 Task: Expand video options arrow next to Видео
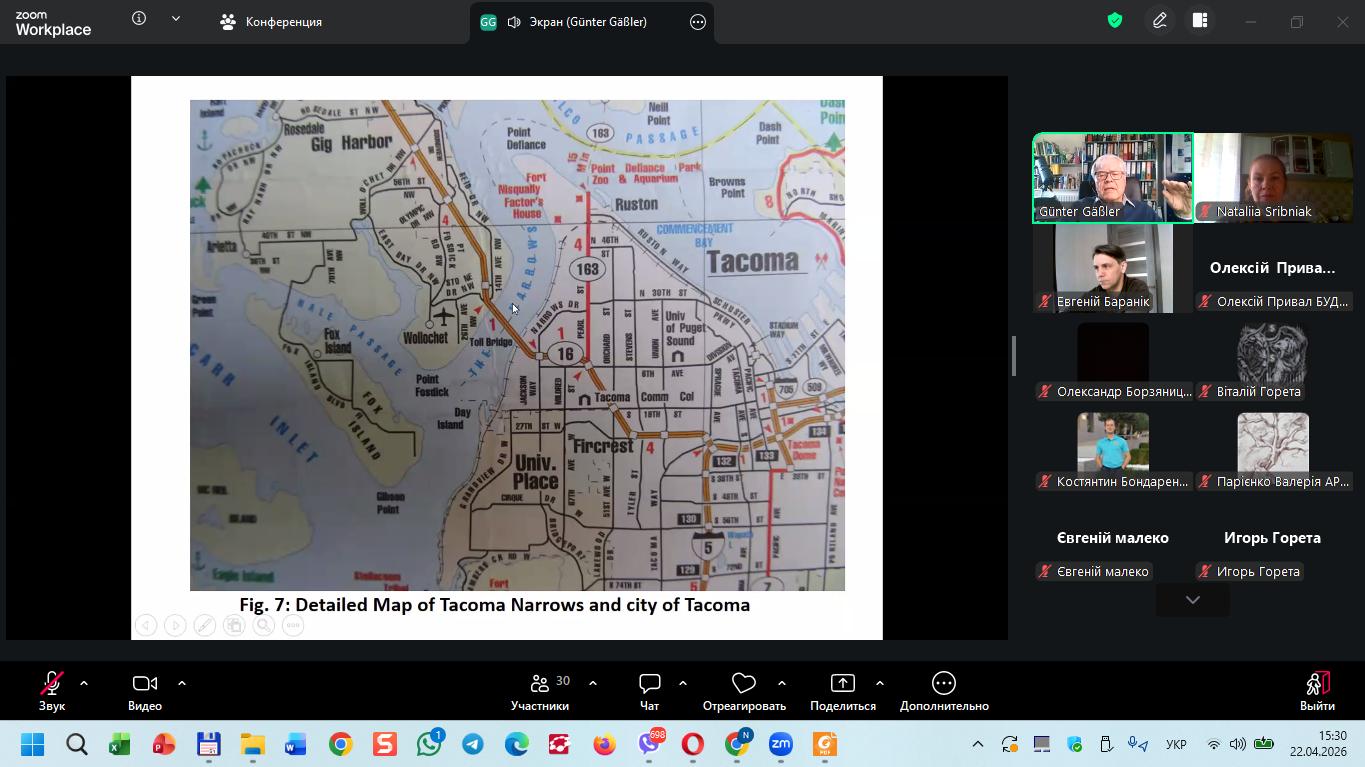182,683
